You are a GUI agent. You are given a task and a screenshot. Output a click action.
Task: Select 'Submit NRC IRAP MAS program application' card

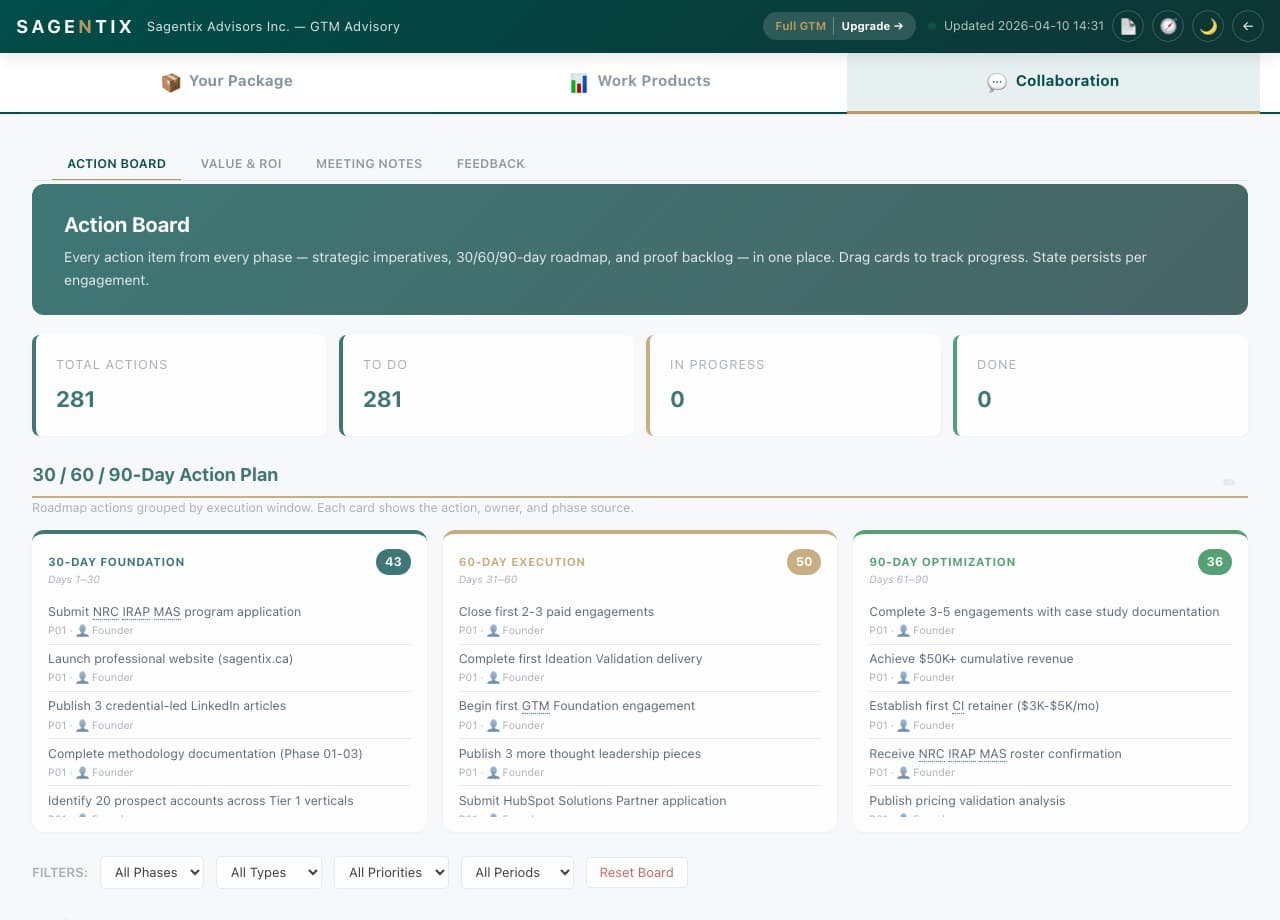click(229, 620)
